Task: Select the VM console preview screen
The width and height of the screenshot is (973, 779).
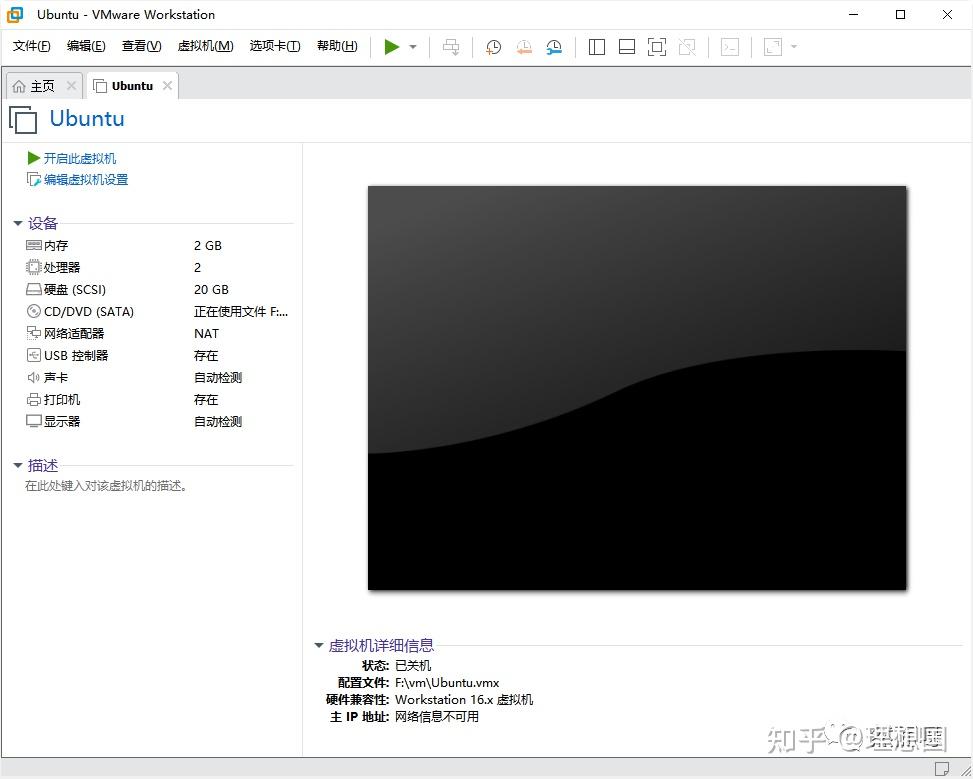Action: [637, 388]
